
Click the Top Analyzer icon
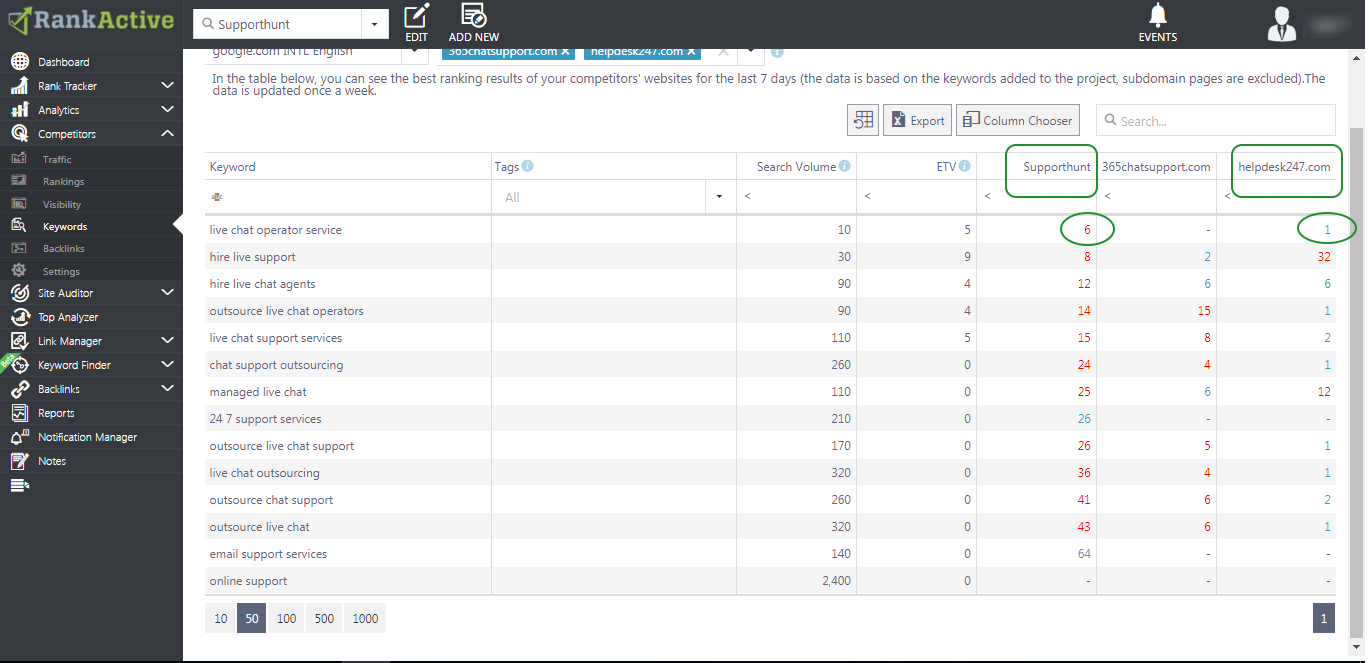point(20,317)
